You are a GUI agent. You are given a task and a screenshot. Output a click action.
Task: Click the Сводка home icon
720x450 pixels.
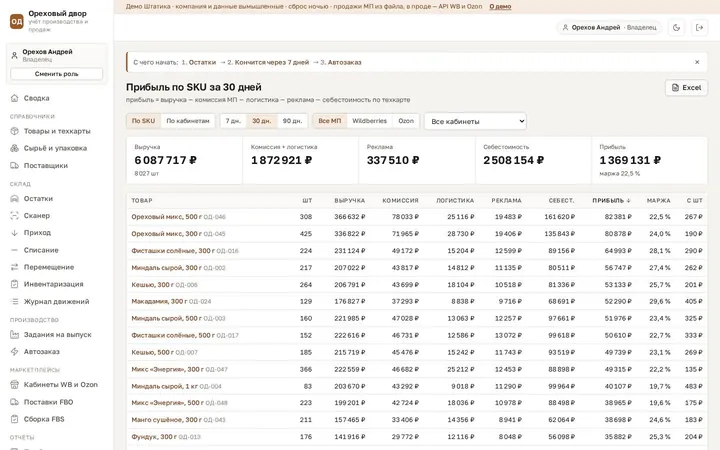click(x=14, y=98)
